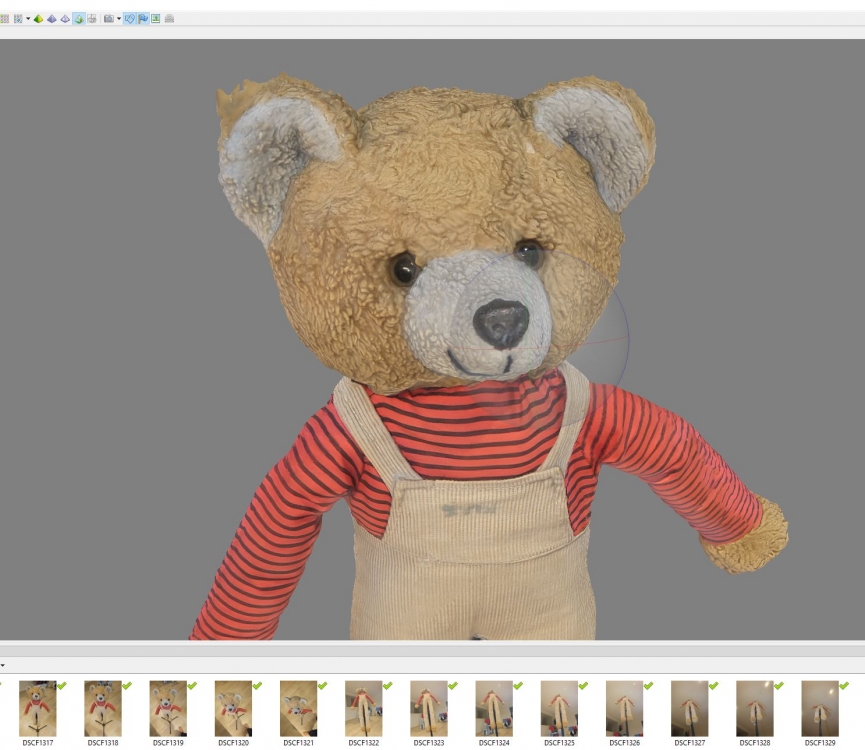
Task: Toggle show shapes in the viewport
Action: click(130, 18)
